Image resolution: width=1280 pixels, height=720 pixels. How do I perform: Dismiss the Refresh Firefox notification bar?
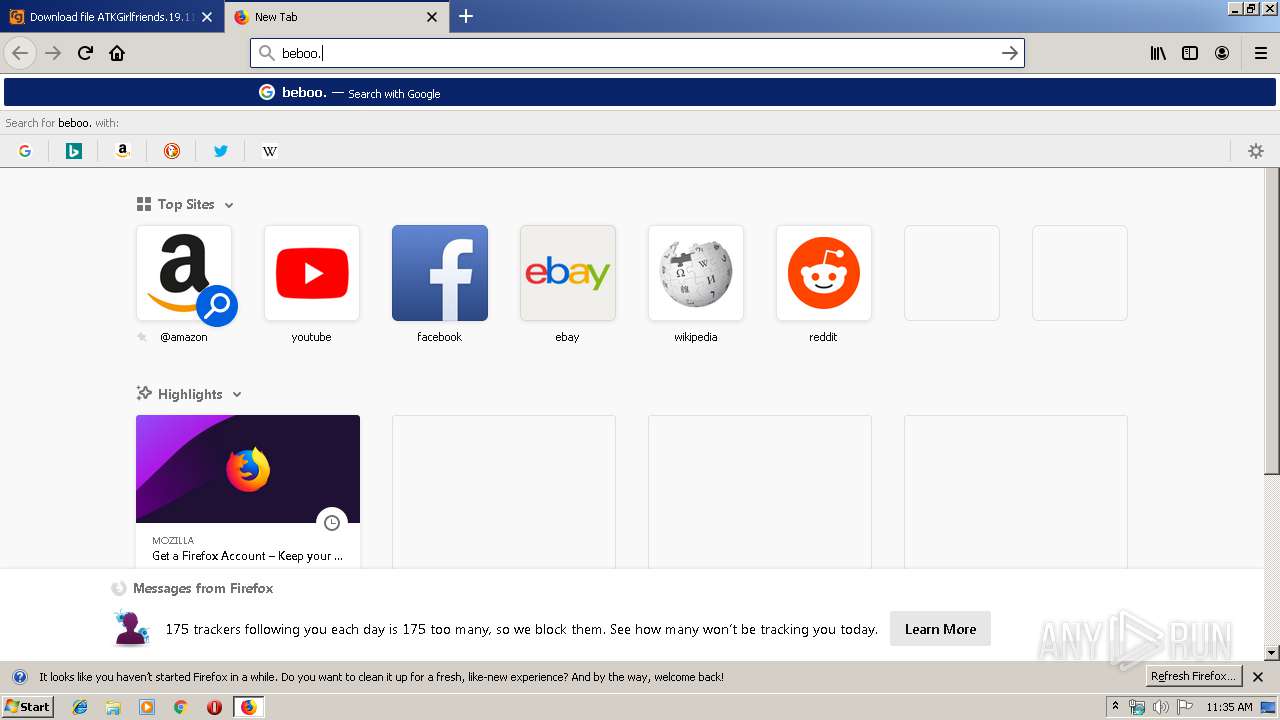click(x=1258, y=677)
